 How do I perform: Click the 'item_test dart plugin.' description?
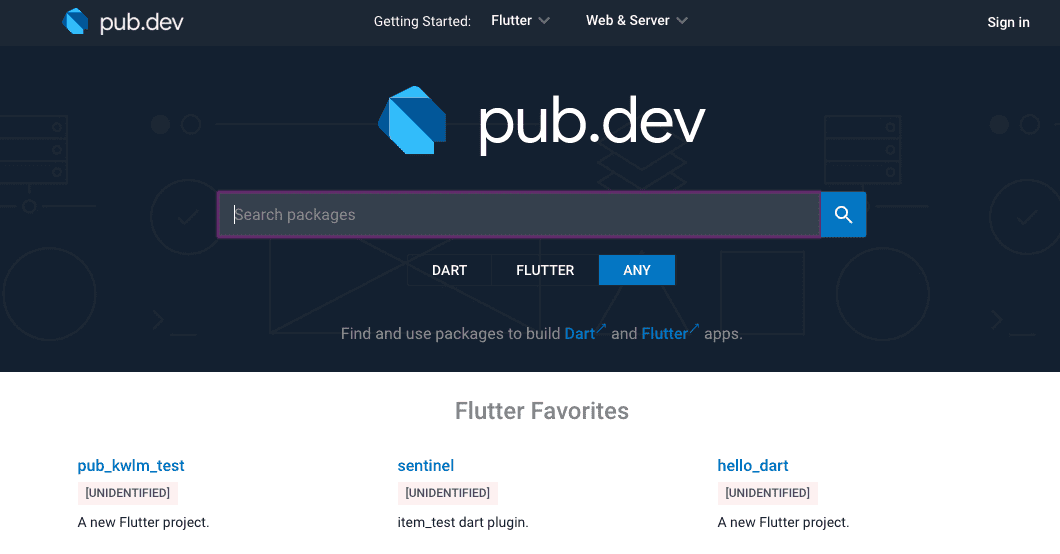463,522
